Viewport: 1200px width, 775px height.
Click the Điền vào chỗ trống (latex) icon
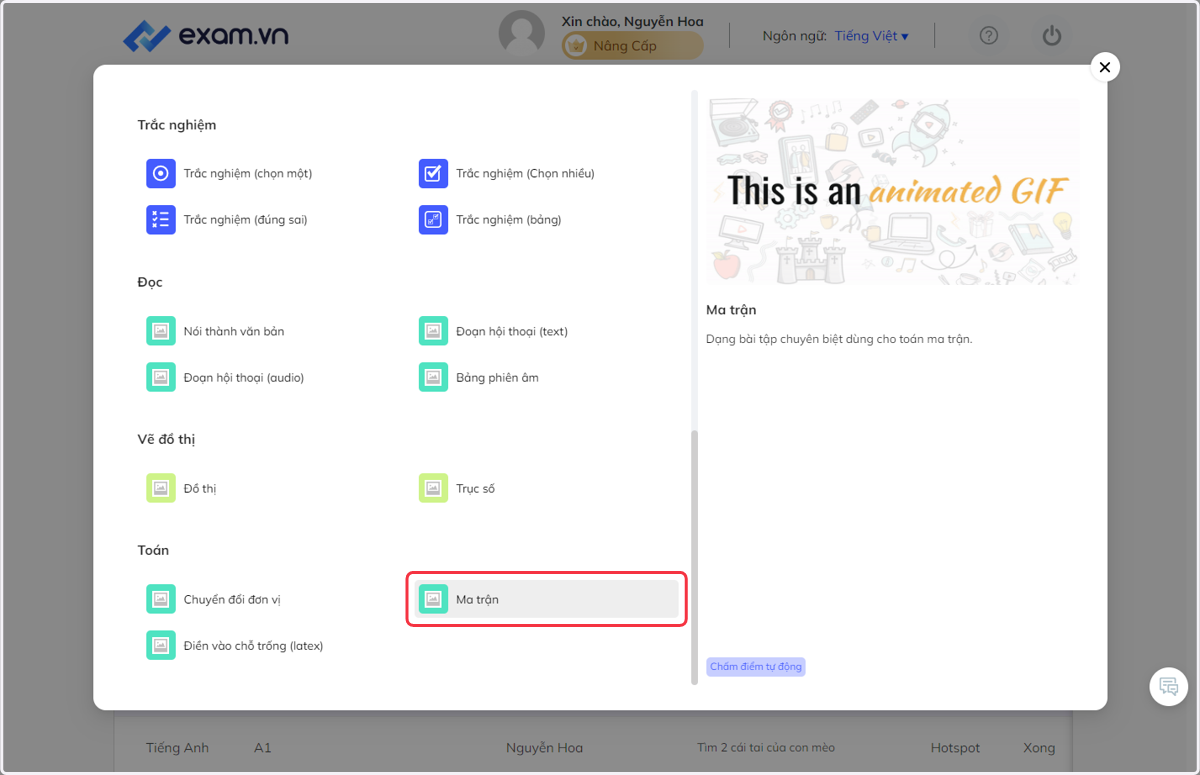(161, 645)
